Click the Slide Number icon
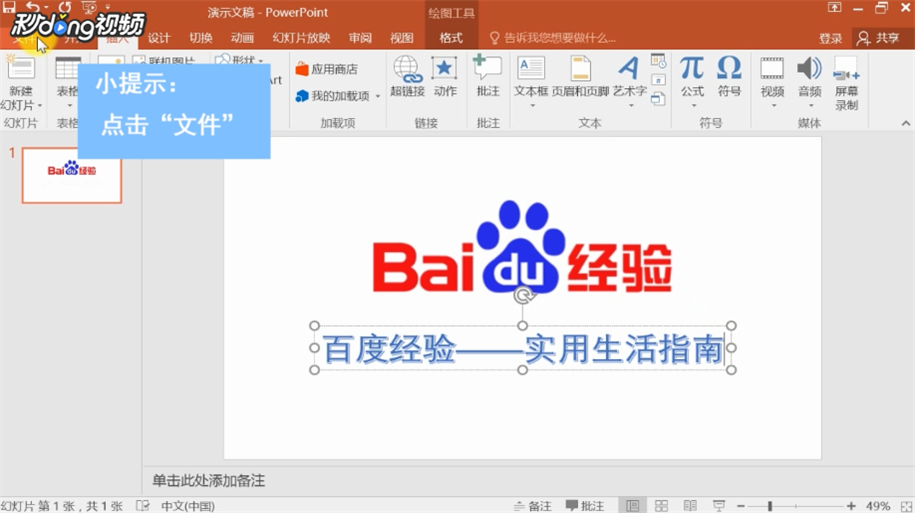The image size is (915, 513). click(x=658, y=80)
